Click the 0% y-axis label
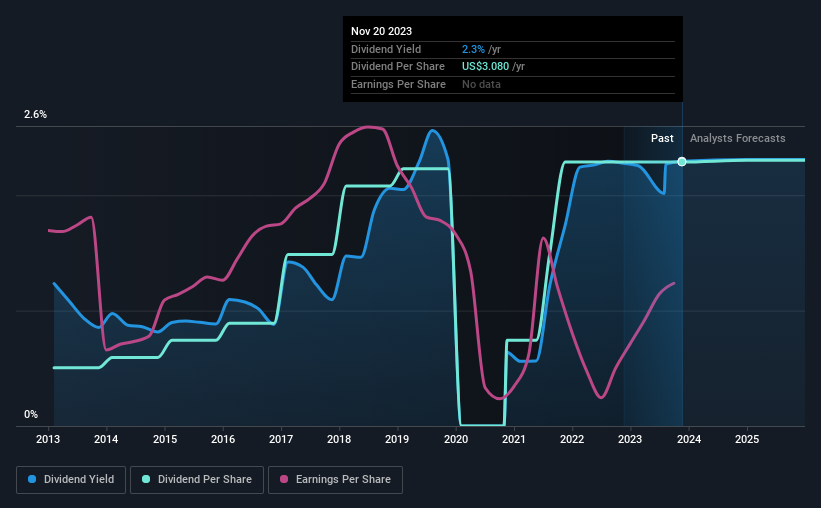 [x=31, y=414]
